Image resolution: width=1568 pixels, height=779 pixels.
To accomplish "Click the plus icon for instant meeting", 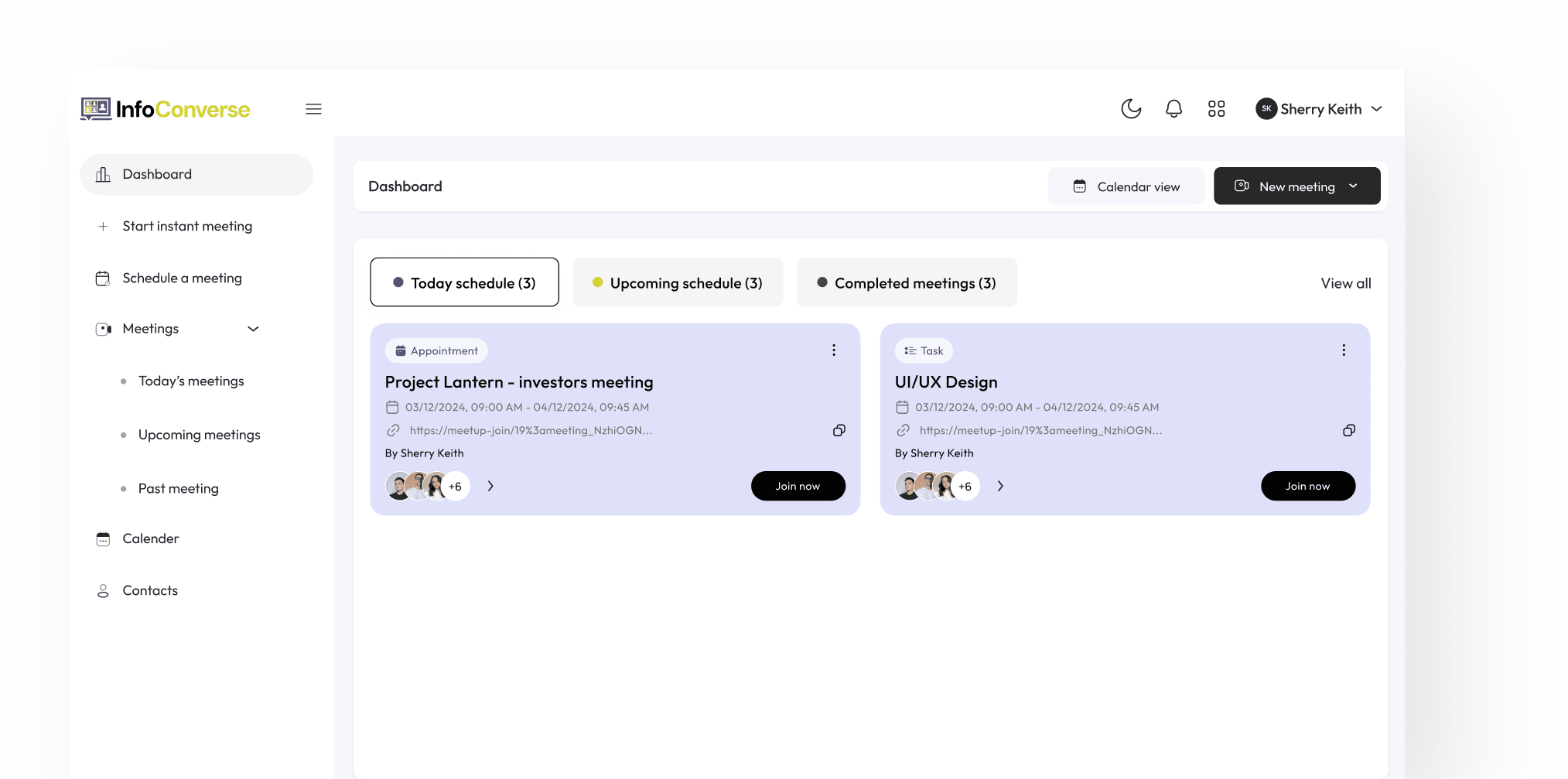I will 103,227.
